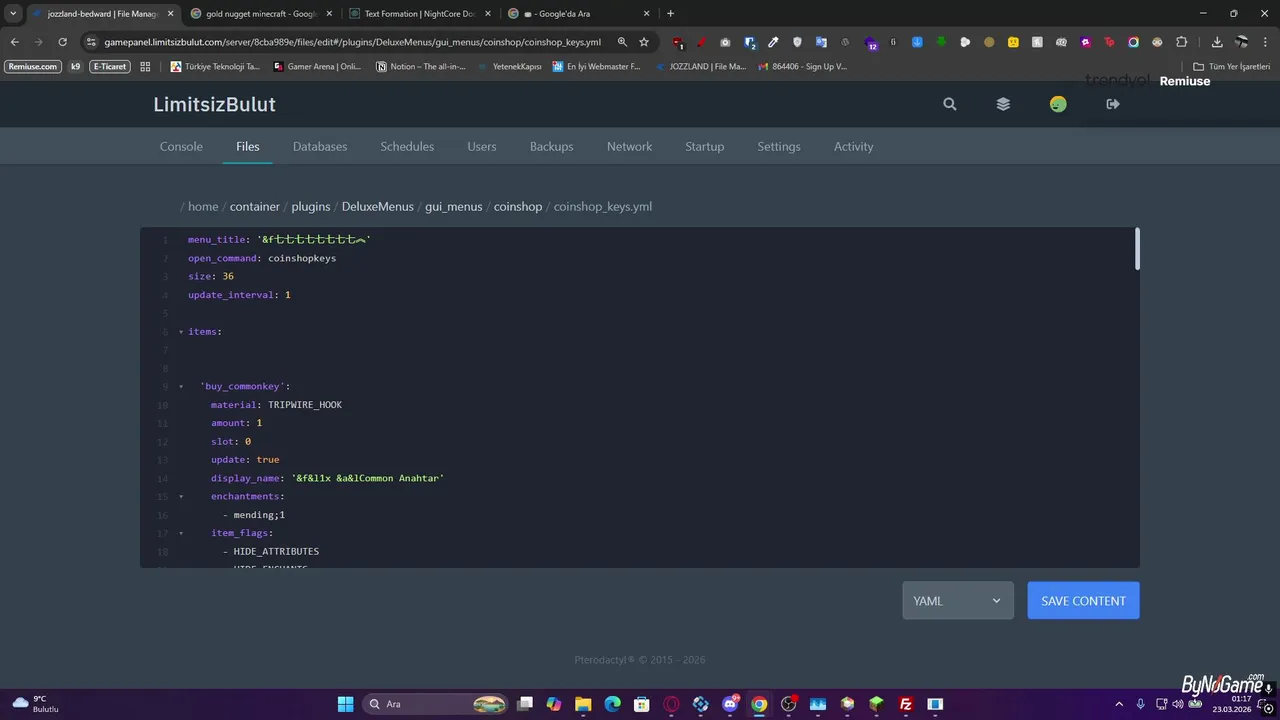This screenshot has height=720, width=1280.
Task: Open the "Google'da Ara" browser tab
Action: point(578,14)
